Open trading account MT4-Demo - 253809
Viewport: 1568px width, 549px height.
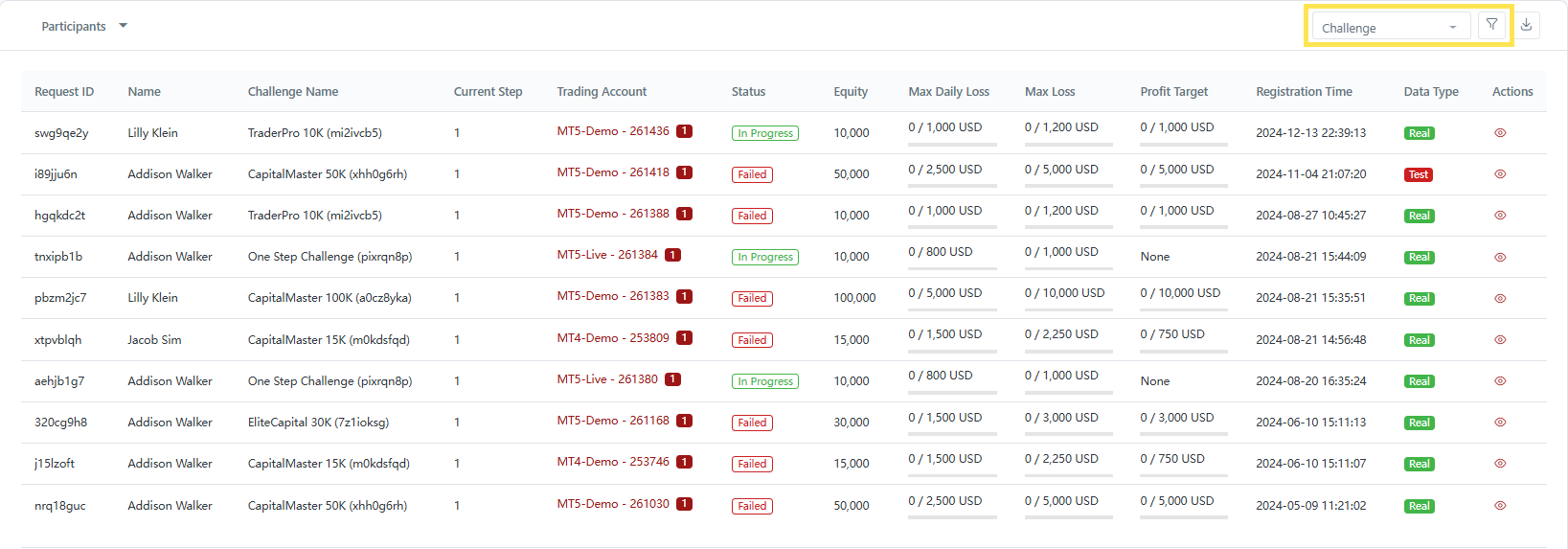613,338
